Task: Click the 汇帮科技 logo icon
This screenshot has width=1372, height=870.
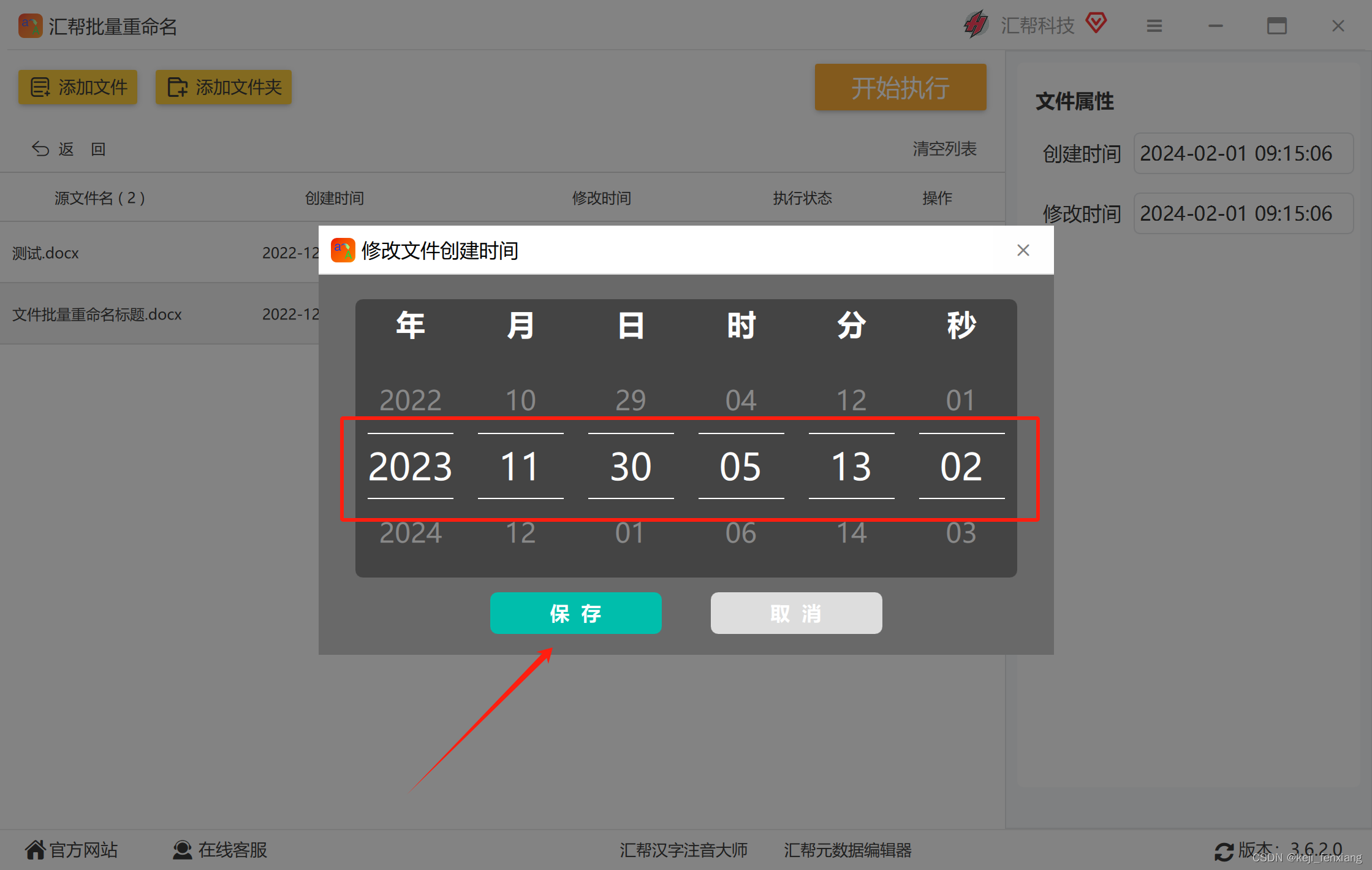Action: click(x=976, y=25)
